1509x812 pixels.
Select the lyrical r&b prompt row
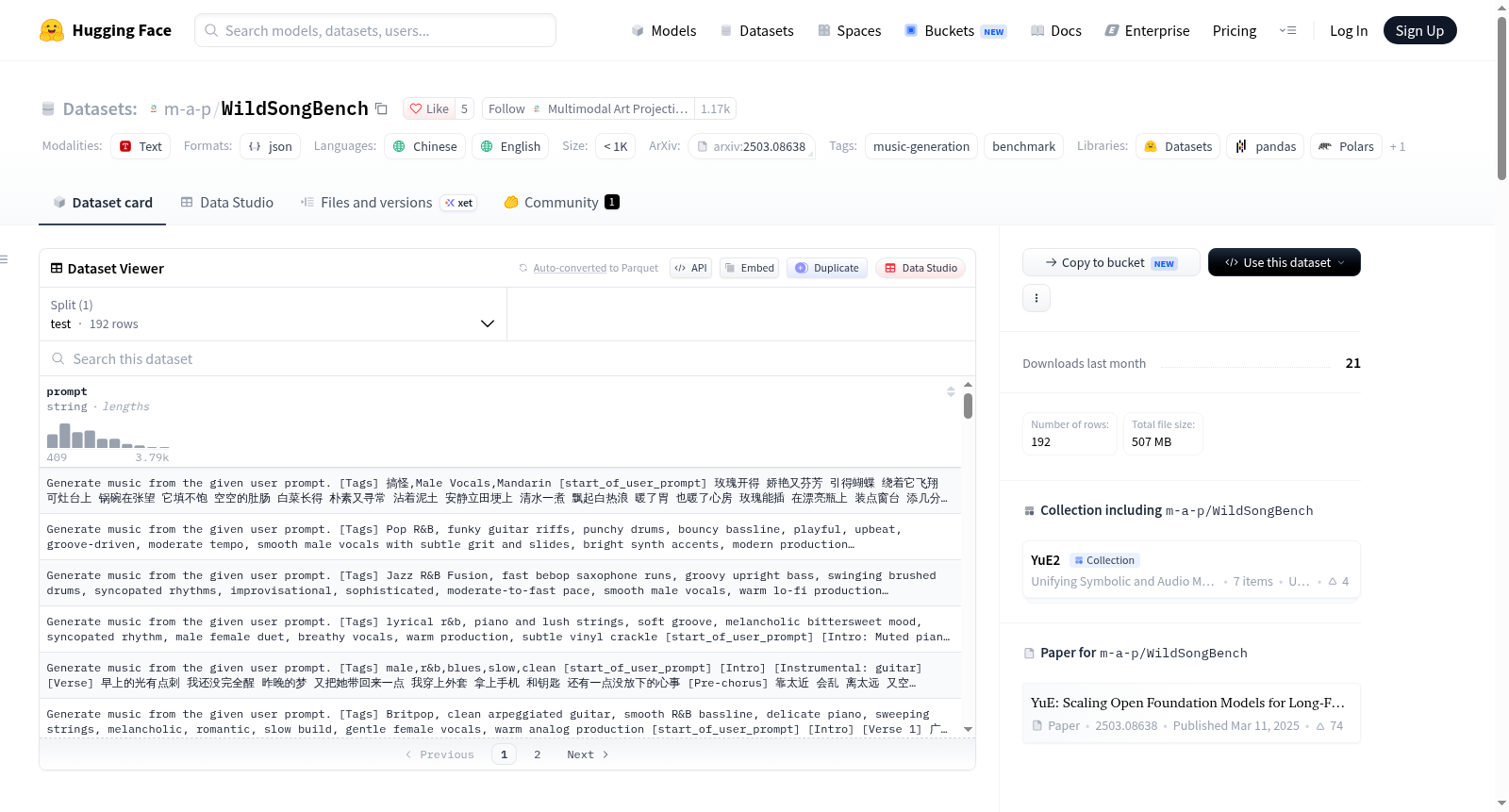click(500, 629)
